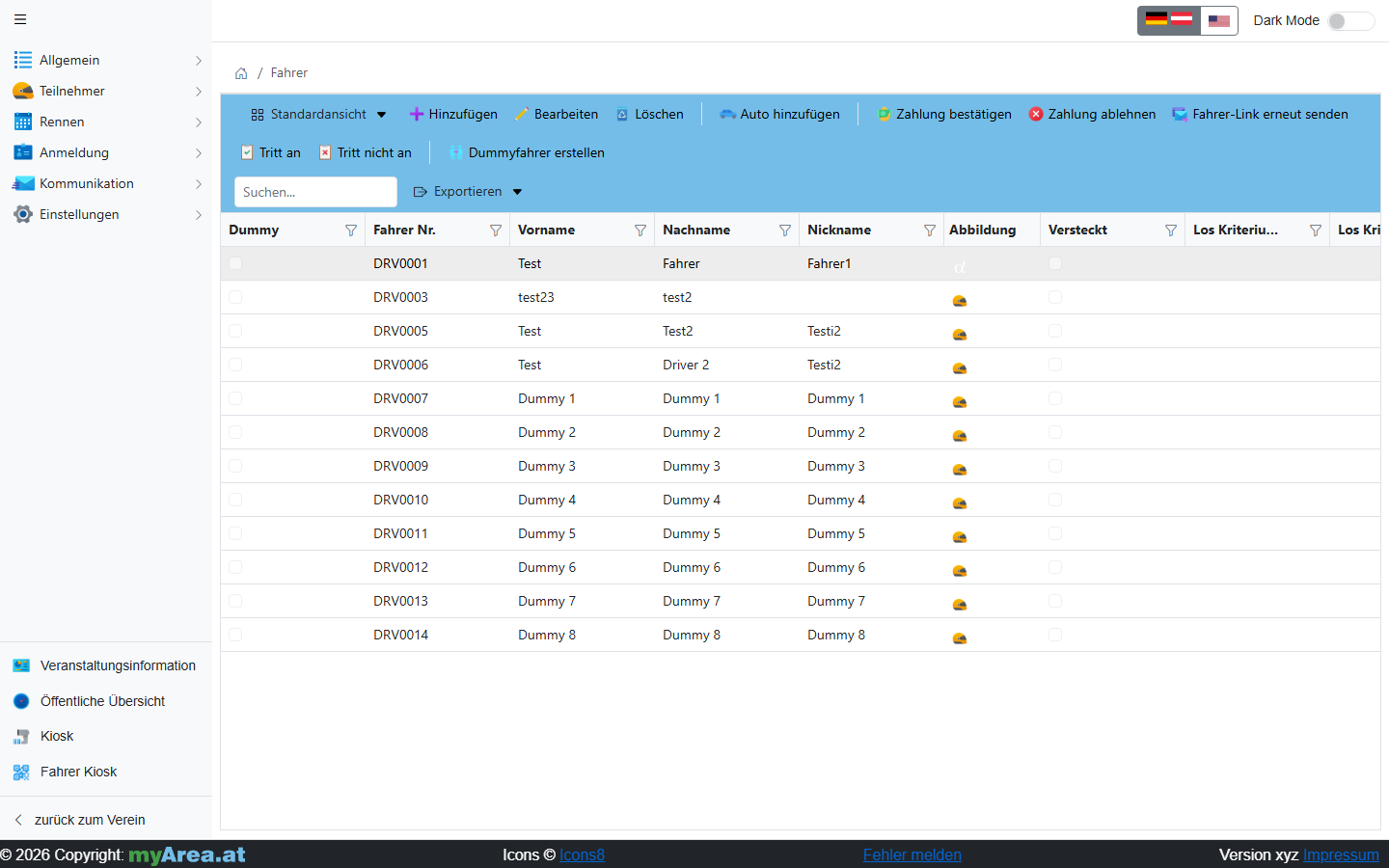Open the filter on the Fahrer Nr. column
Image resolution: width=1389 pixels, height=868 pixels.
496,231
